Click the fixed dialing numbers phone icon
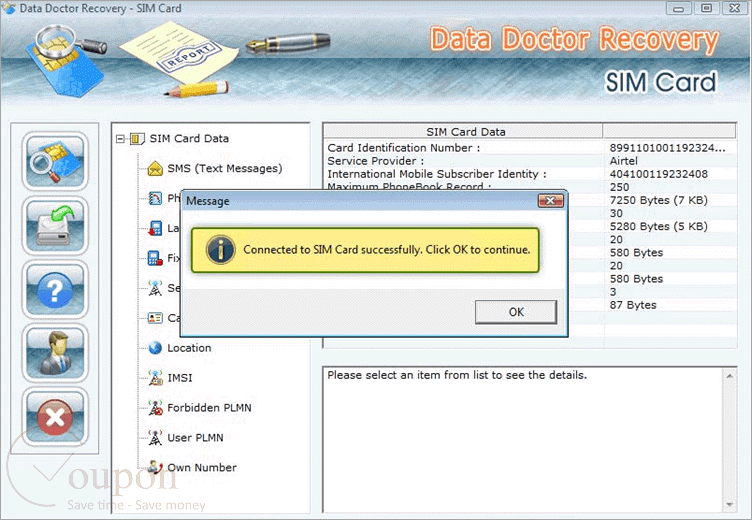This screenshot has width=752, height=520. point(155,258)
